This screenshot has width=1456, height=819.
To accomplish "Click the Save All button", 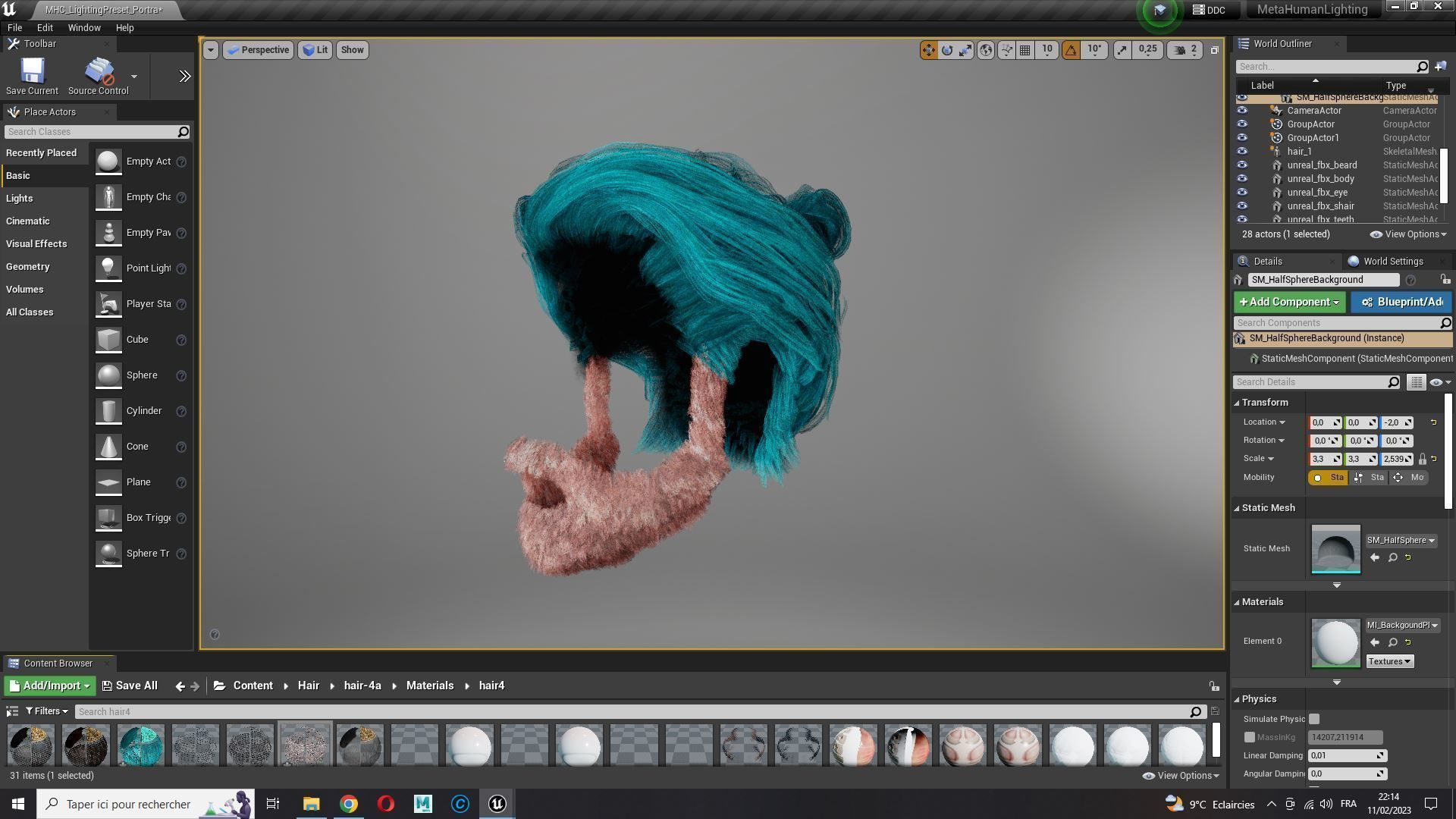I will [130, 686].
